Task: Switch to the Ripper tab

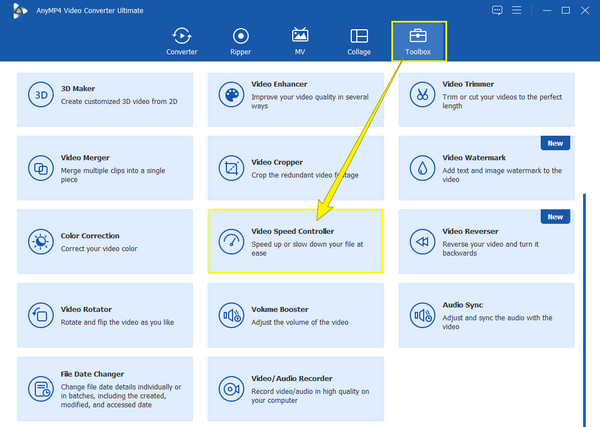Action: (241, 41)
